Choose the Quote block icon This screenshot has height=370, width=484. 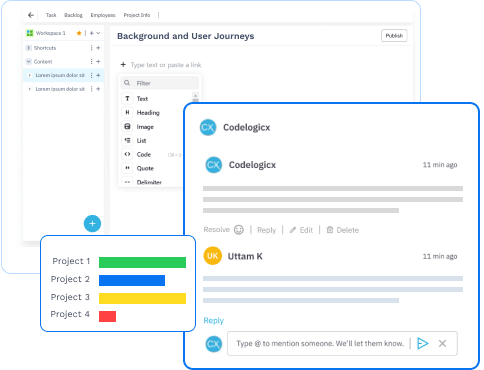point(127,168)
